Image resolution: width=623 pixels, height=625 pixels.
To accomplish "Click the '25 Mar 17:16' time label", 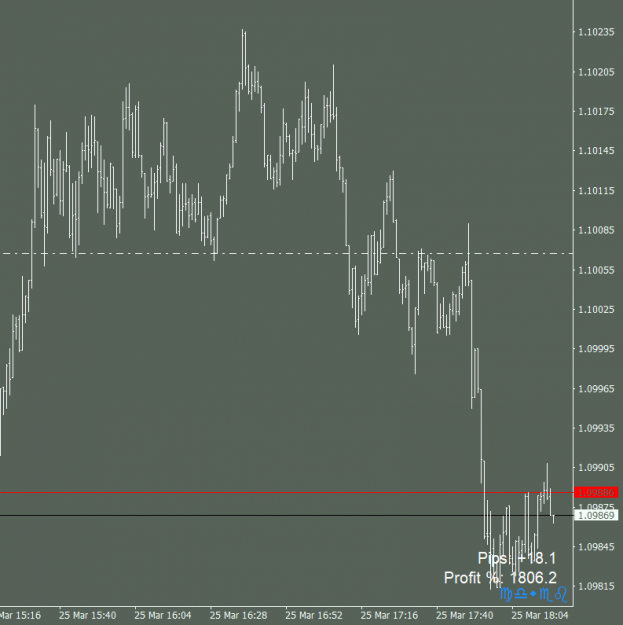I will point(389,615).
